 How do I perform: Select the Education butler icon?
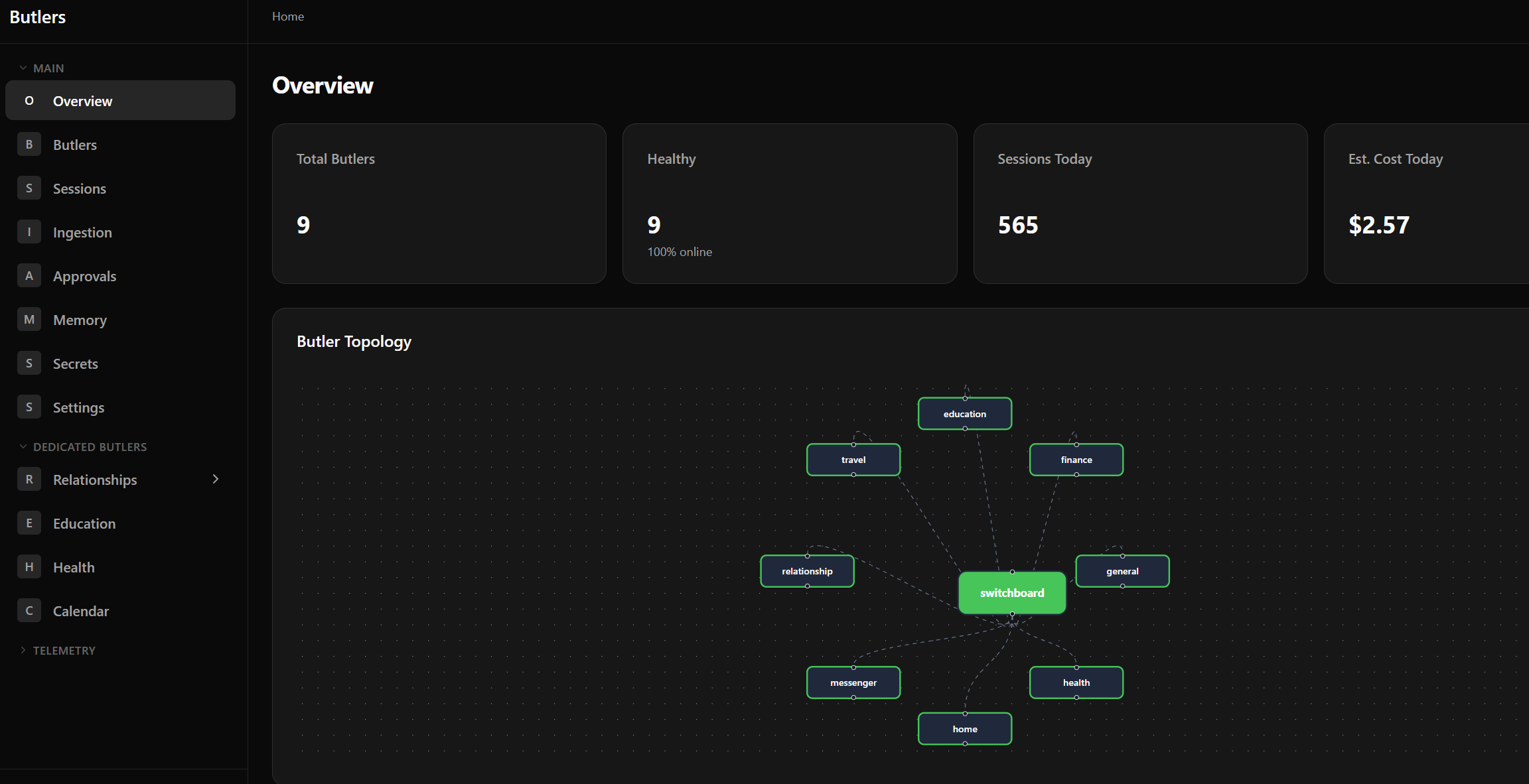coord(29,523)
